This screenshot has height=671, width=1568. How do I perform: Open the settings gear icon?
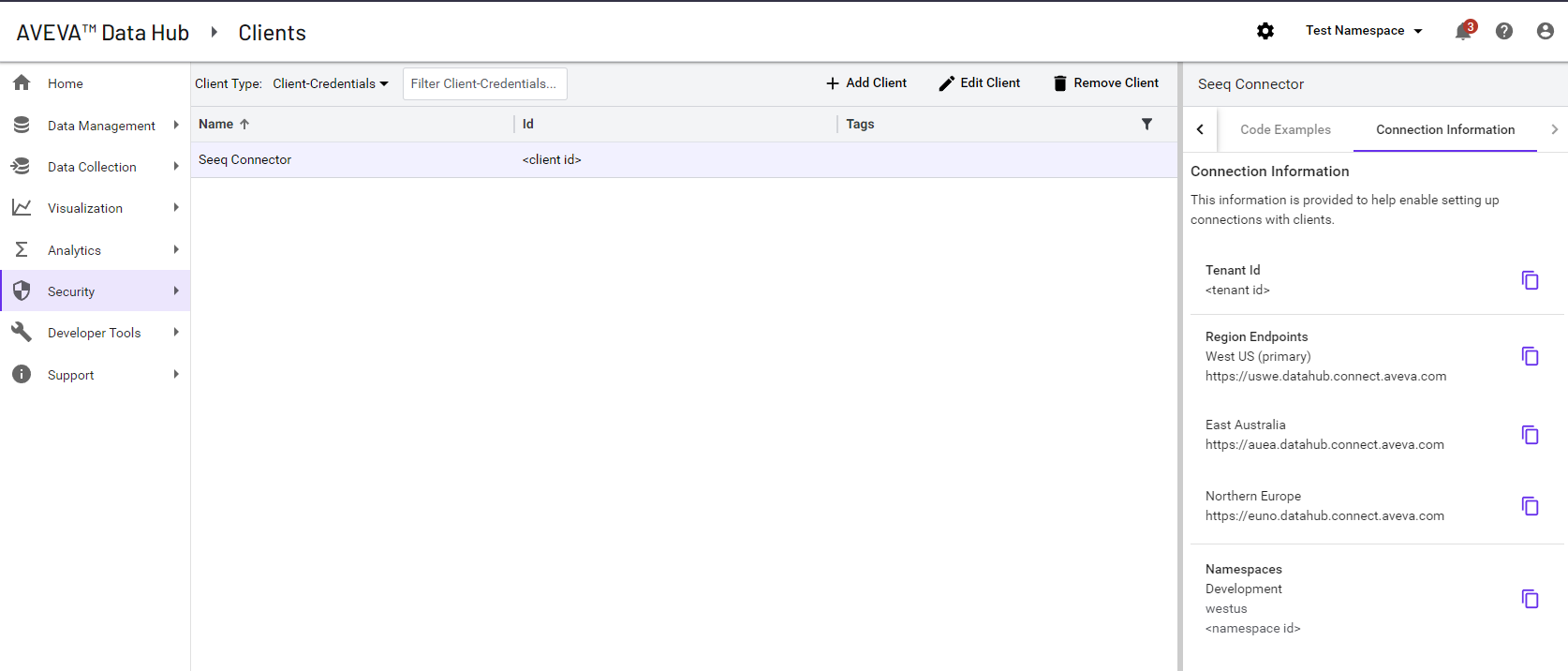1265,31
